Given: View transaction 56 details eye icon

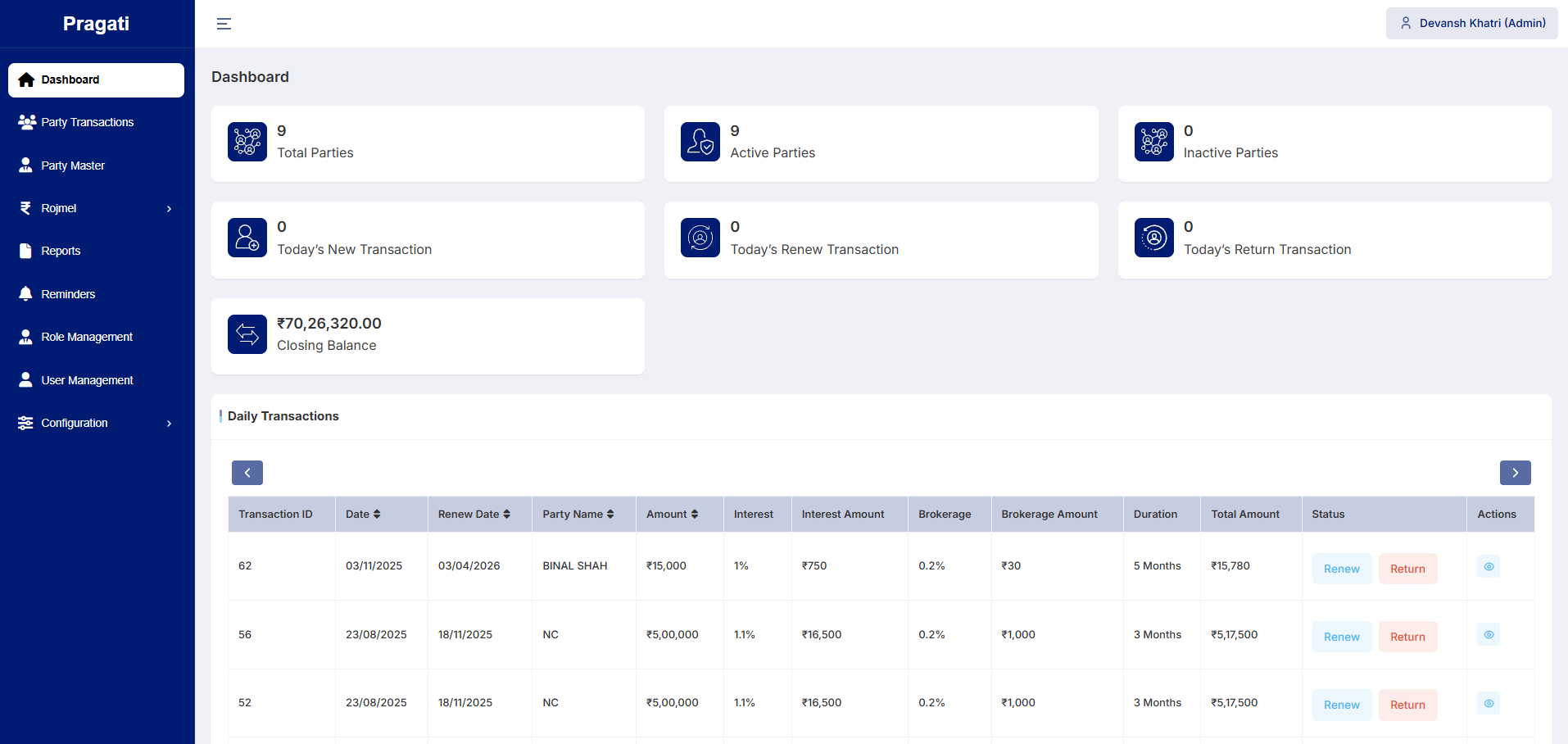Looking at the screenshot, I should (1489, 635).
